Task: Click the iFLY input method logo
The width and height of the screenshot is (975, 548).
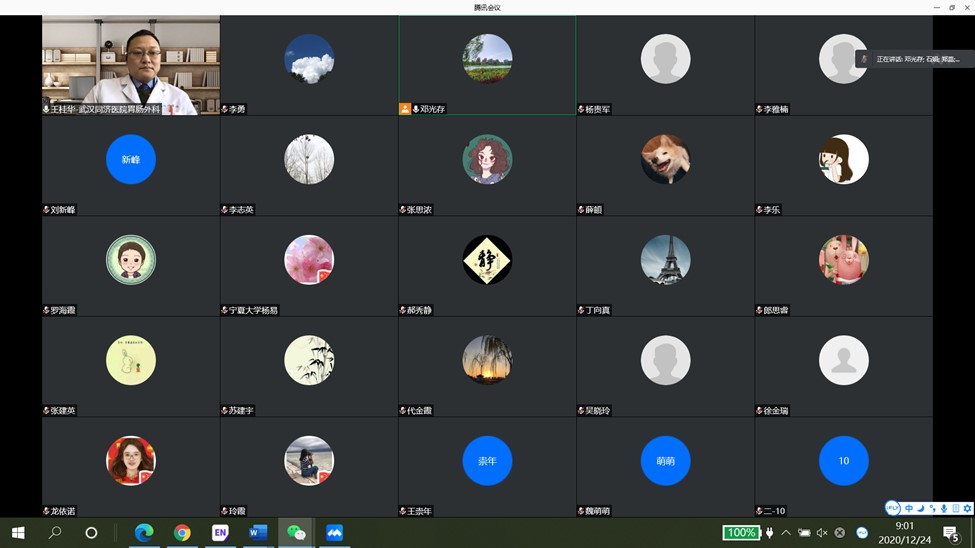Action: click(893, 508)
